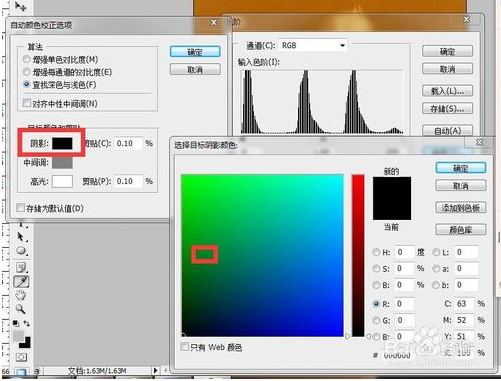Image resolution: width=501 pixels, height=381 pixels.
Task: Choose 增强单色对比度(M) algorithm
Action: click(26, 60)
